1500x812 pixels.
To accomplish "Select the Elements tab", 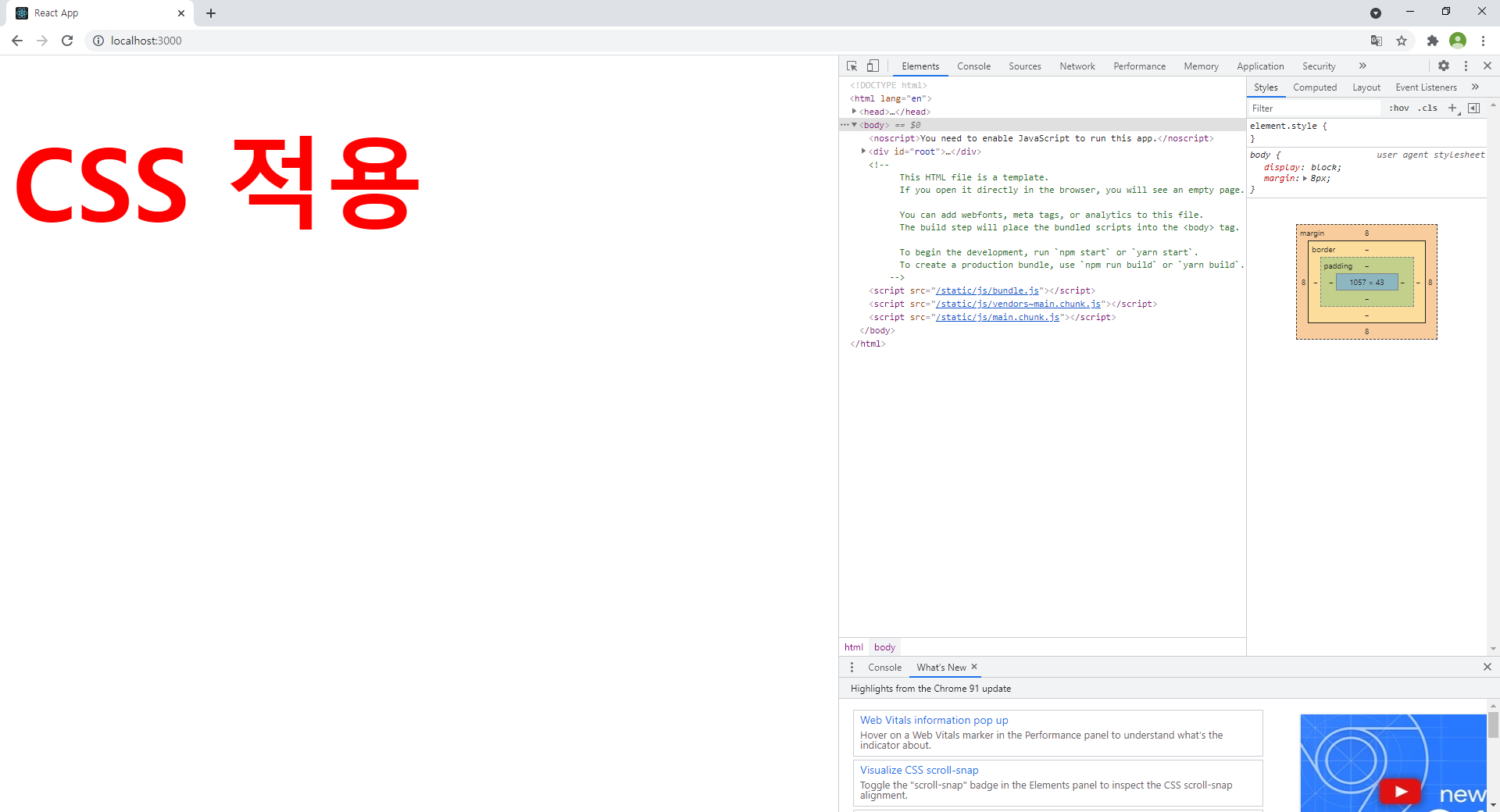I will coord(920,66).
